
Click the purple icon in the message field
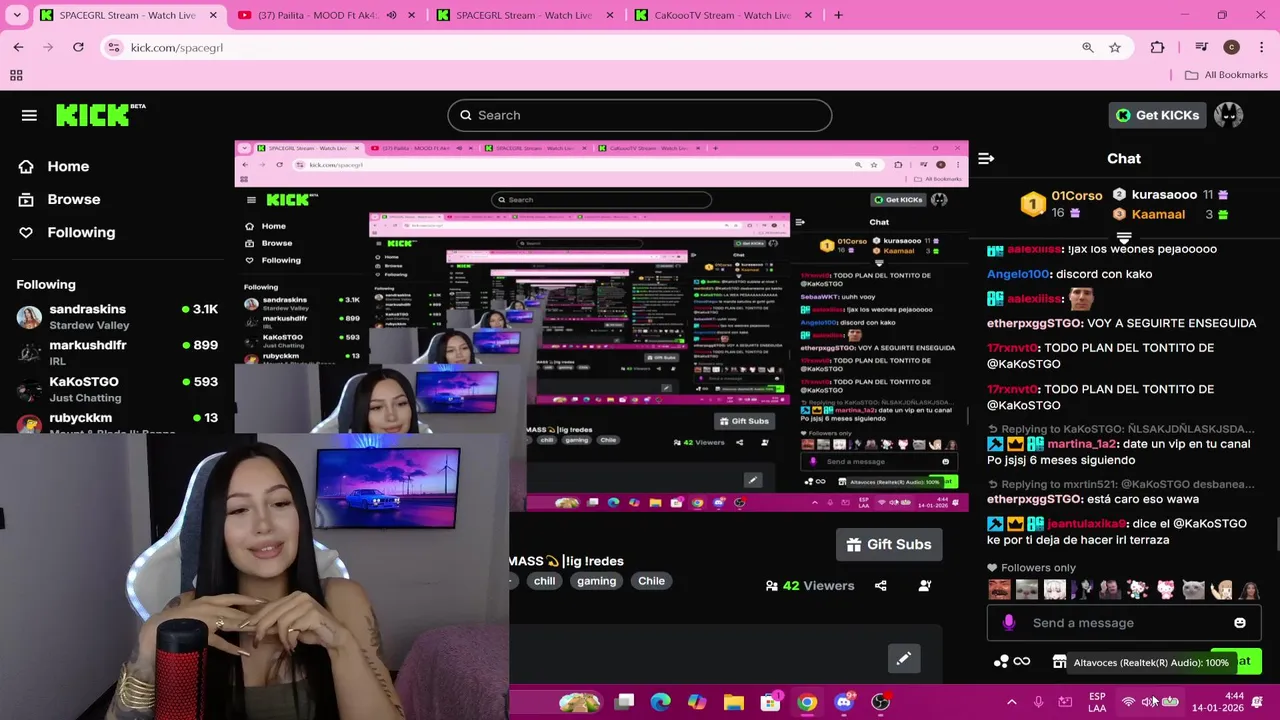click(x=1009, y=623)
